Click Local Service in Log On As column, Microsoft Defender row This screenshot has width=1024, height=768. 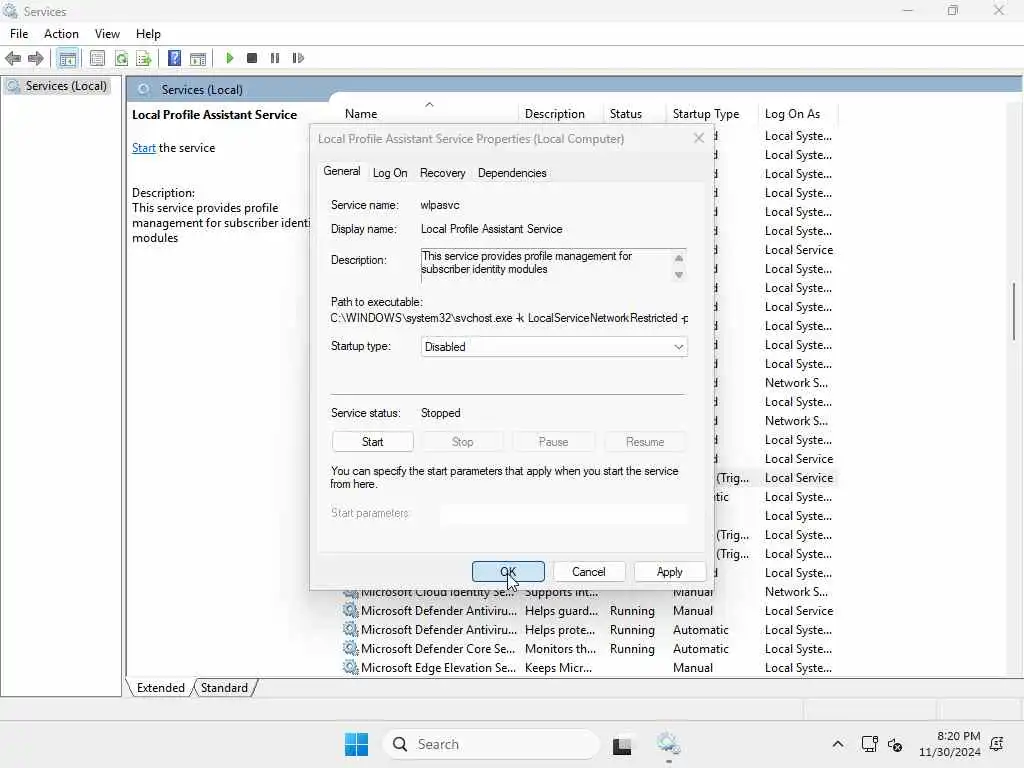pyautogui.click(x=799, y=611)
